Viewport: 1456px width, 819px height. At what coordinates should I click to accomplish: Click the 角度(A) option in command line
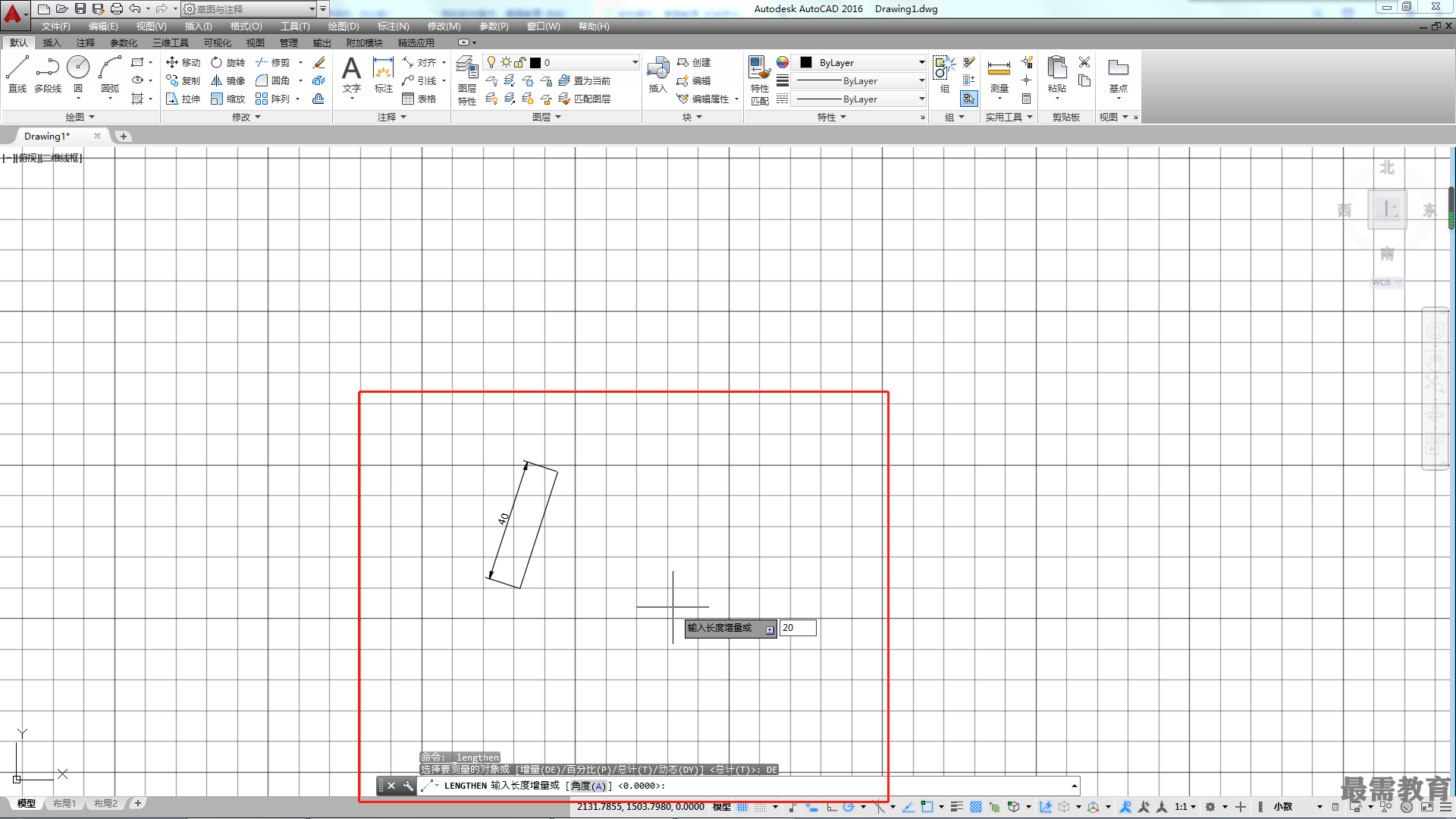click(x=588, y=786)
